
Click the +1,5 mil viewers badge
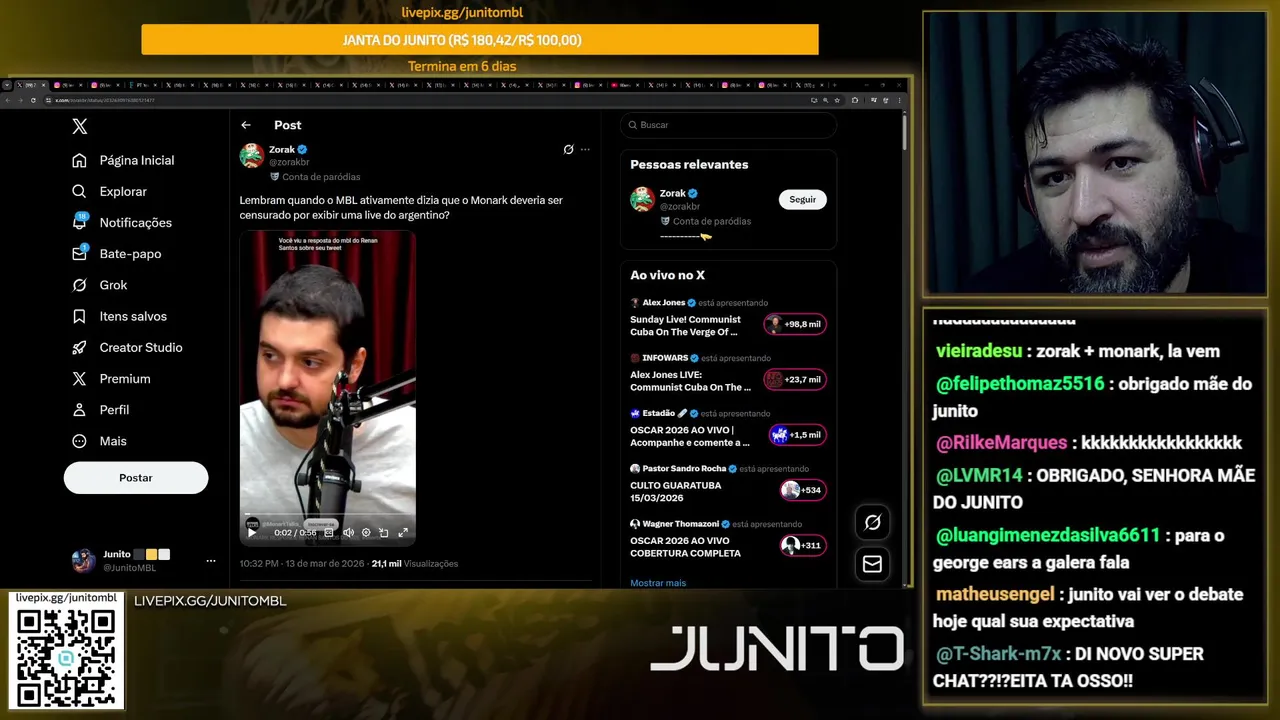(798, 435)
